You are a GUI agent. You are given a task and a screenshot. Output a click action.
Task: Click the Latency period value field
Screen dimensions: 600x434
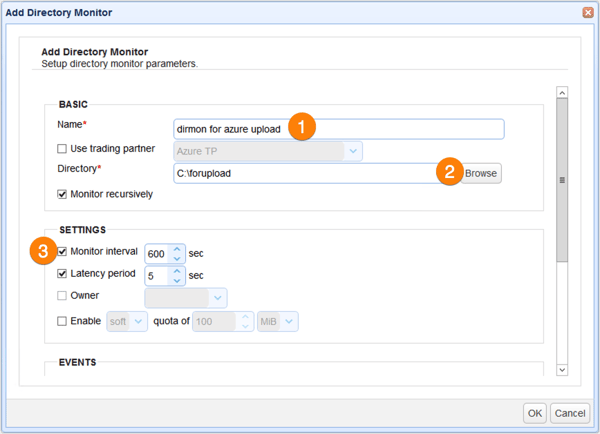click(157, 276)
